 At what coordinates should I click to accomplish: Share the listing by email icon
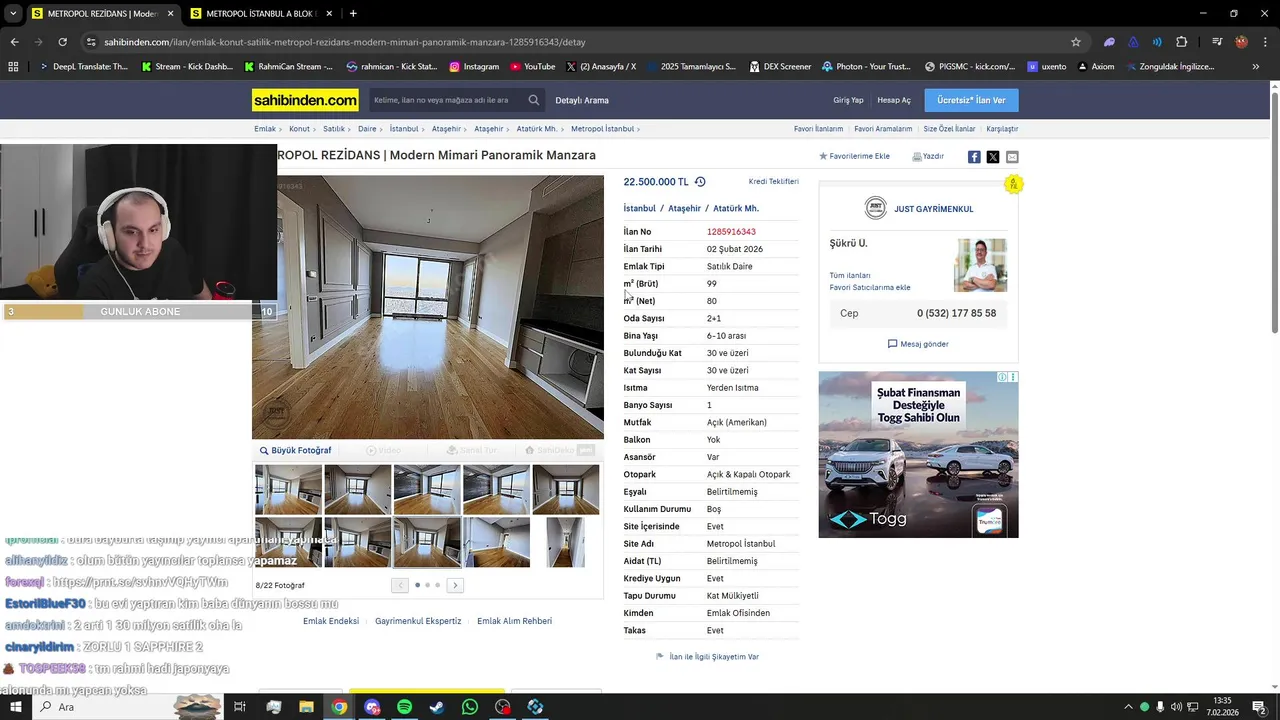(1012, 157)
